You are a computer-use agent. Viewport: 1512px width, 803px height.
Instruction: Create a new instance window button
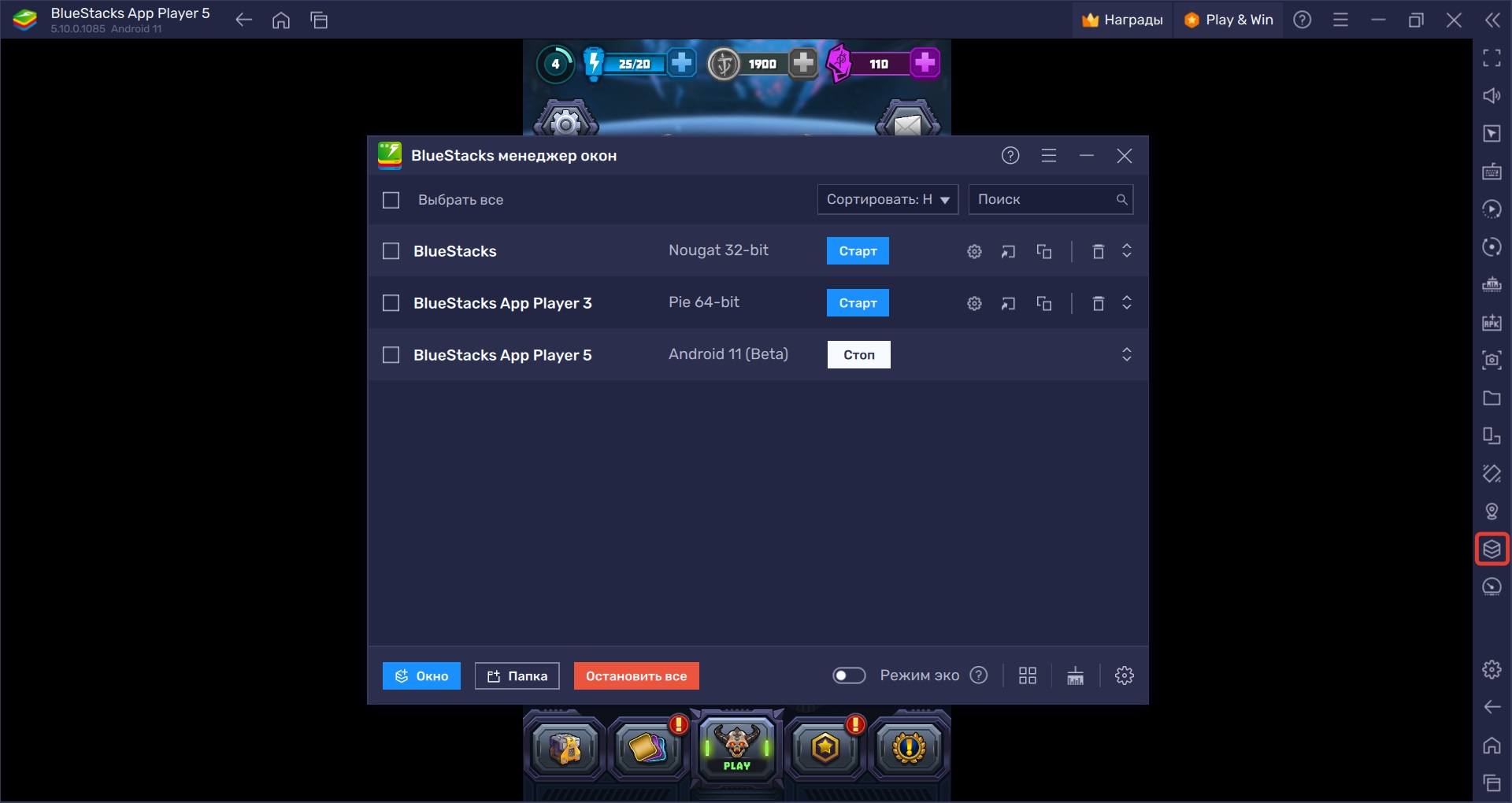[421, 676]
